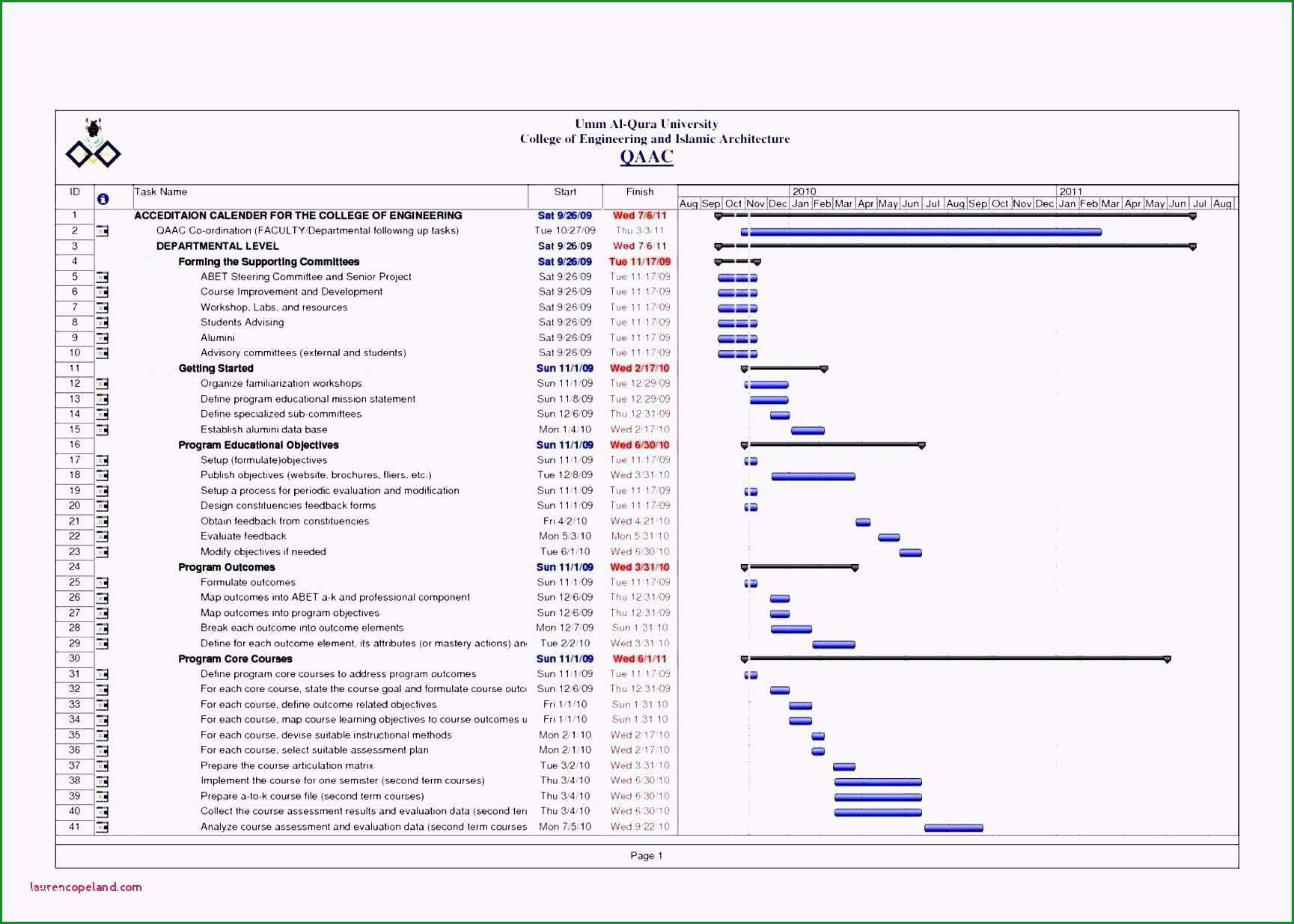Click indicator icon for Obtain feedback from constituencies
The image size is (1294, 924).
[102, 521]
